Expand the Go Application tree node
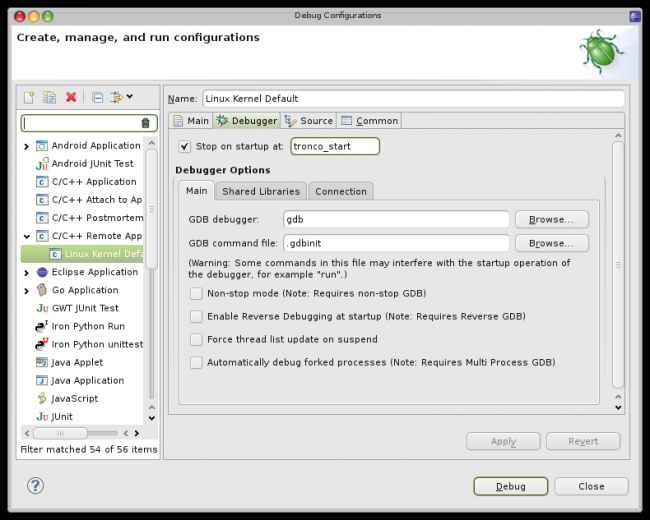 pos(27,291)
